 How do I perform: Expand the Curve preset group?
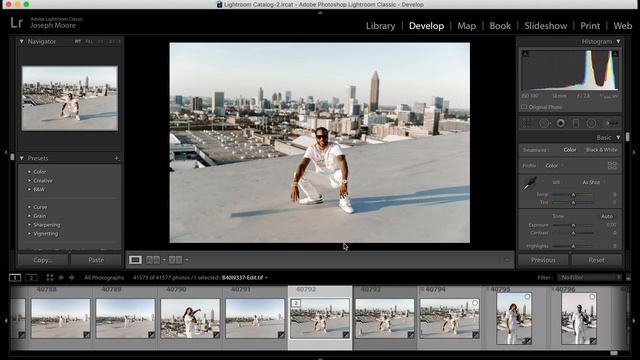(29, 207)
